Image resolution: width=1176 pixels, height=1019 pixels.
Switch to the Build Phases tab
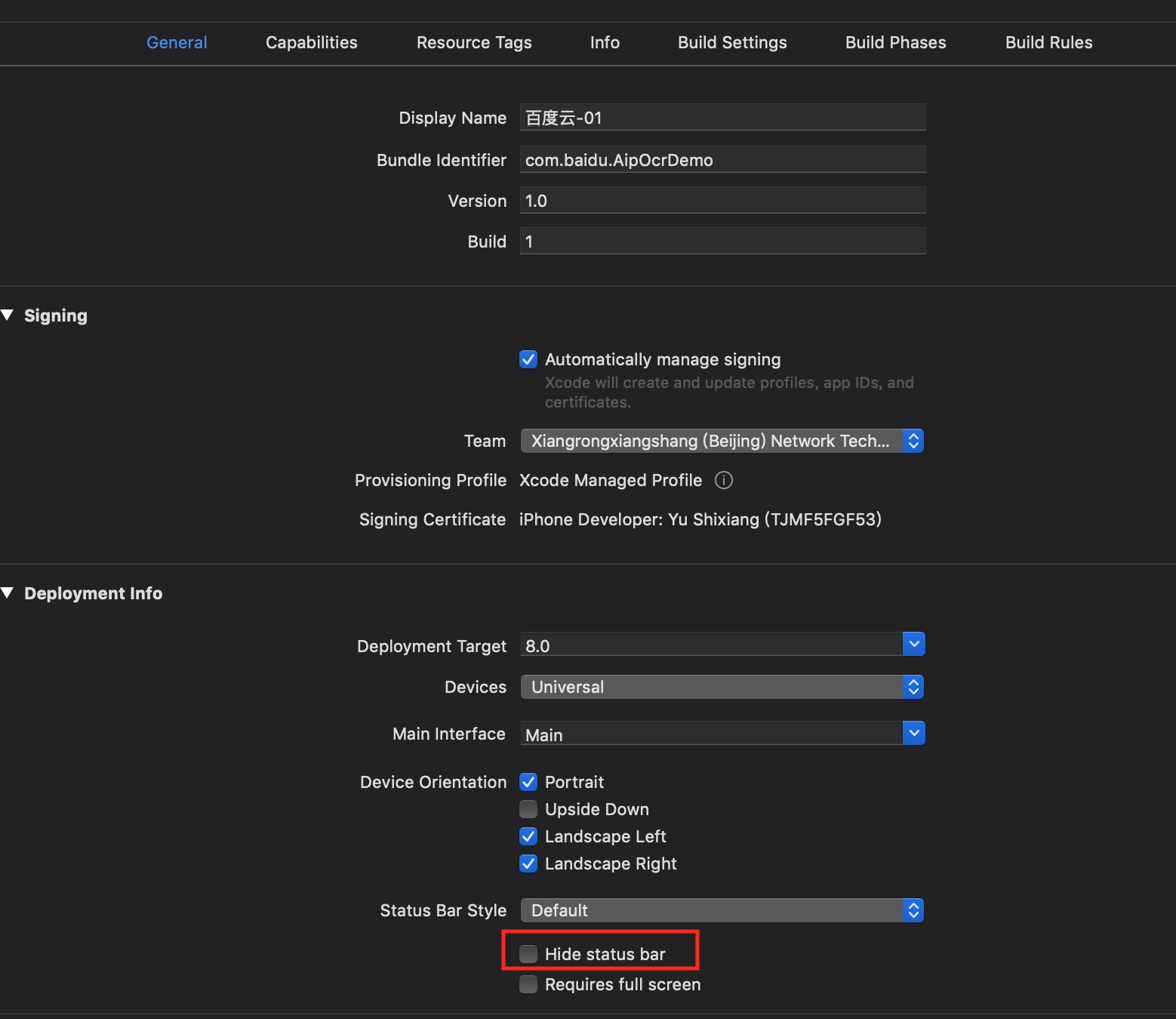[895, 42]
